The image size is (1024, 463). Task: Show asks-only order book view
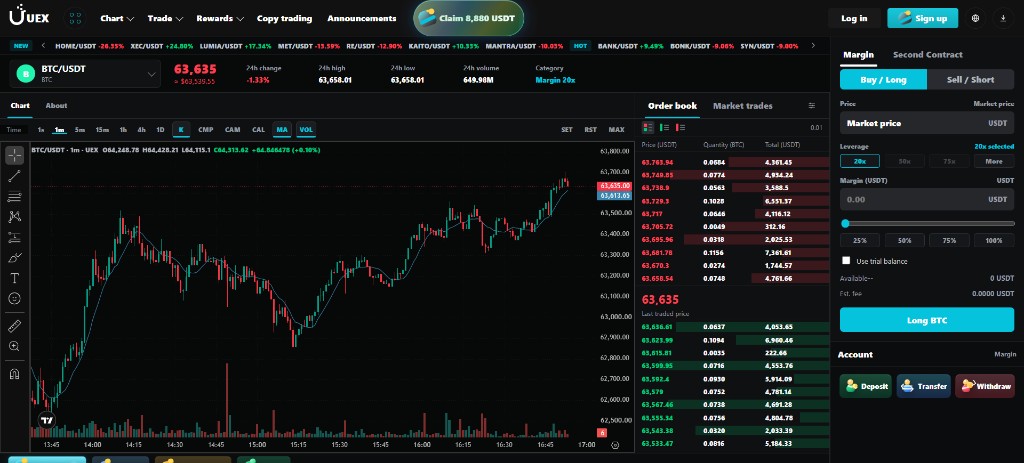coord(680,127)
